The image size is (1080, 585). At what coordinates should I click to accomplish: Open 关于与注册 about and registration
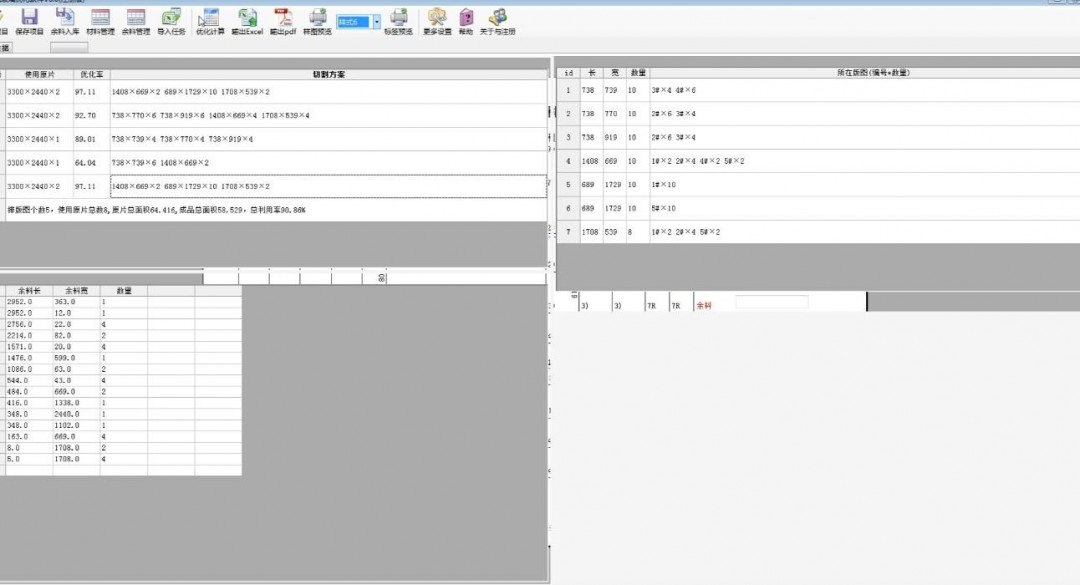tap(497, 20)
